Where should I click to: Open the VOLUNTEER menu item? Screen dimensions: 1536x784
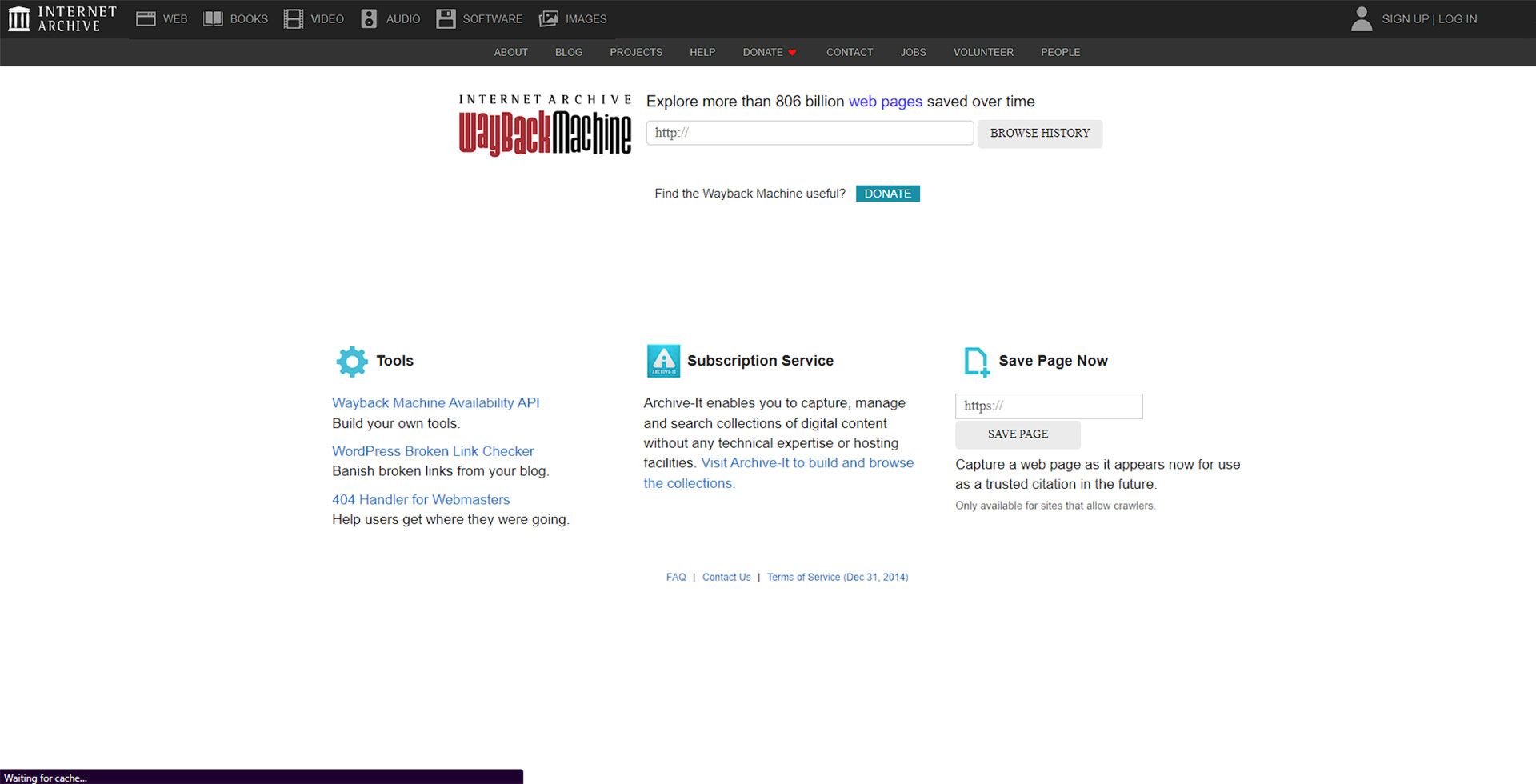(x=983, y=52)
